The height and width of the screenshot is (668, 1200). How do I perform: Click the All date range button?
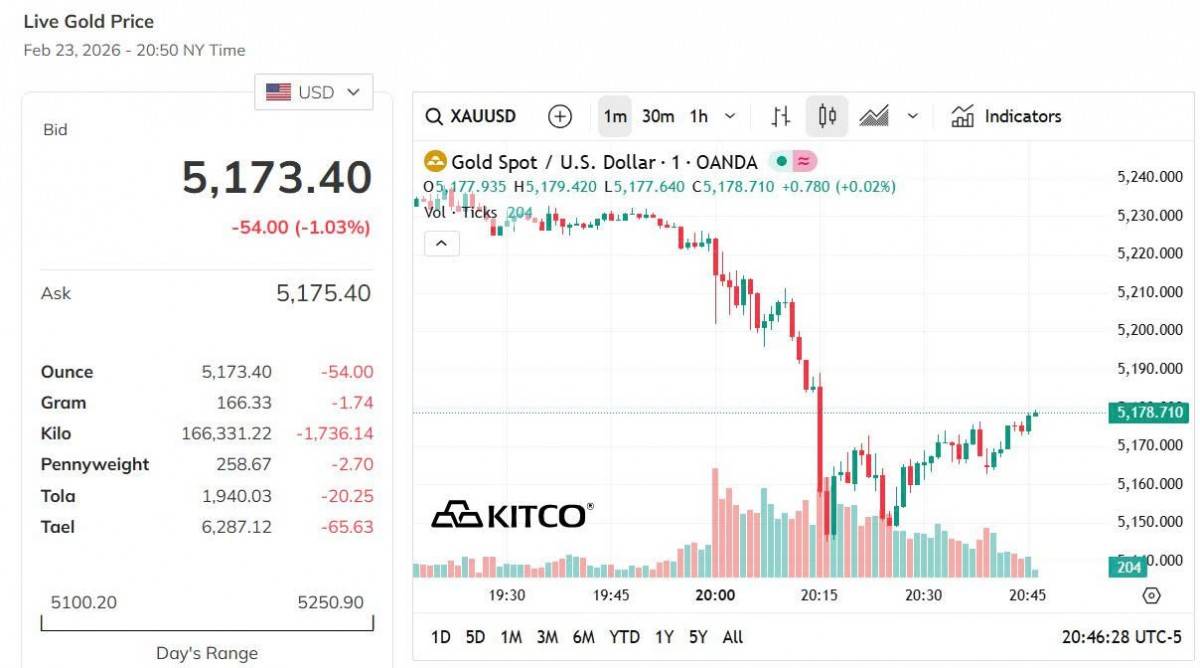[x=732, y=637]
